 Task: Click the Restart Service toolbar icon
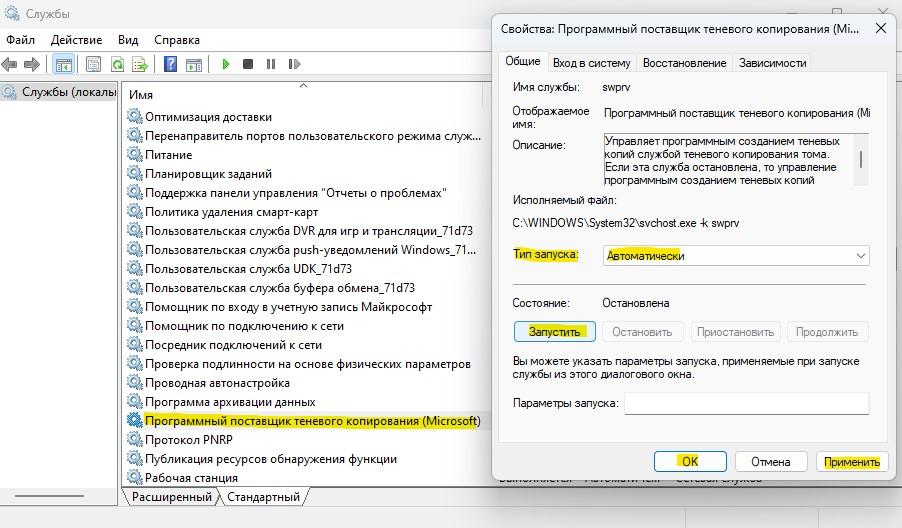tap(294, 64)
